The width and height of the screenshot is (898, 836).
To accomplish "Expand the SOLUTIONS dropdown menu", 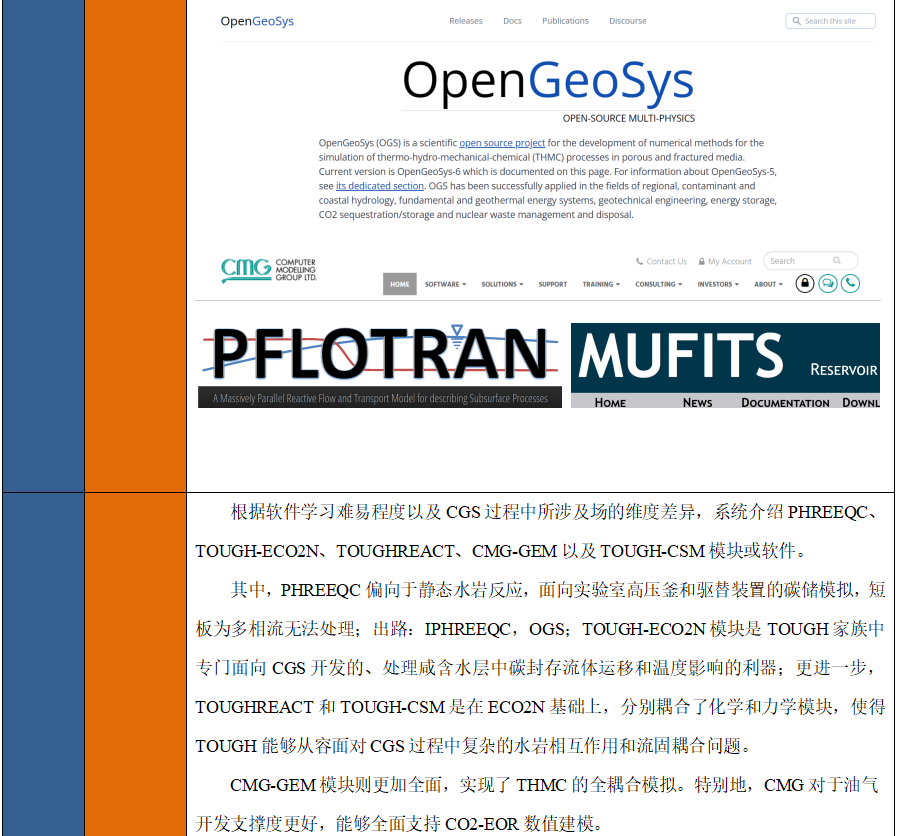I will pyautogui.click(x=502, y=284).
